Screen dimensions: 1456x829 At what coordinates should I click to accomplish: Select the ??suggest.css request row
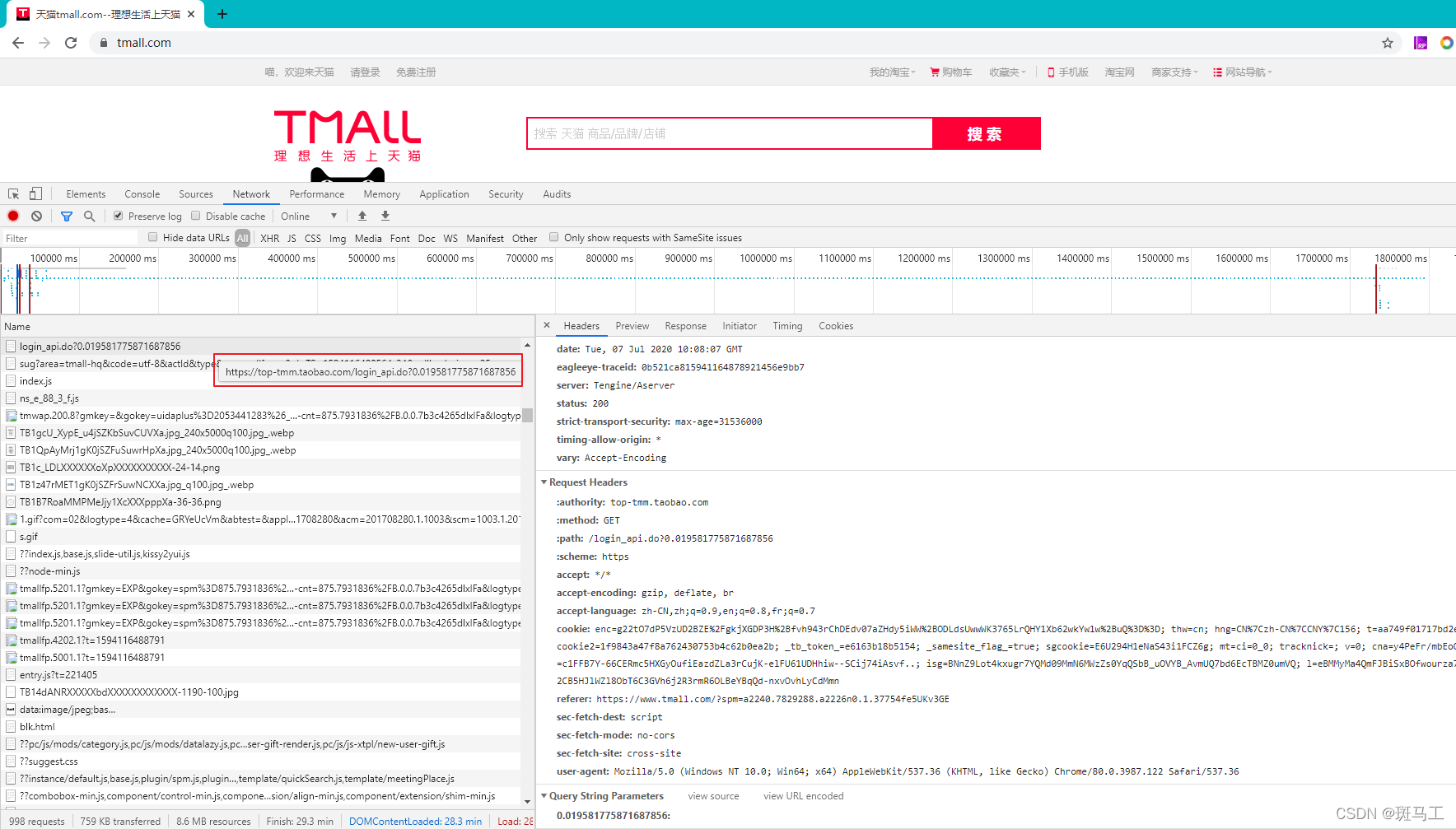click(261, 761)
